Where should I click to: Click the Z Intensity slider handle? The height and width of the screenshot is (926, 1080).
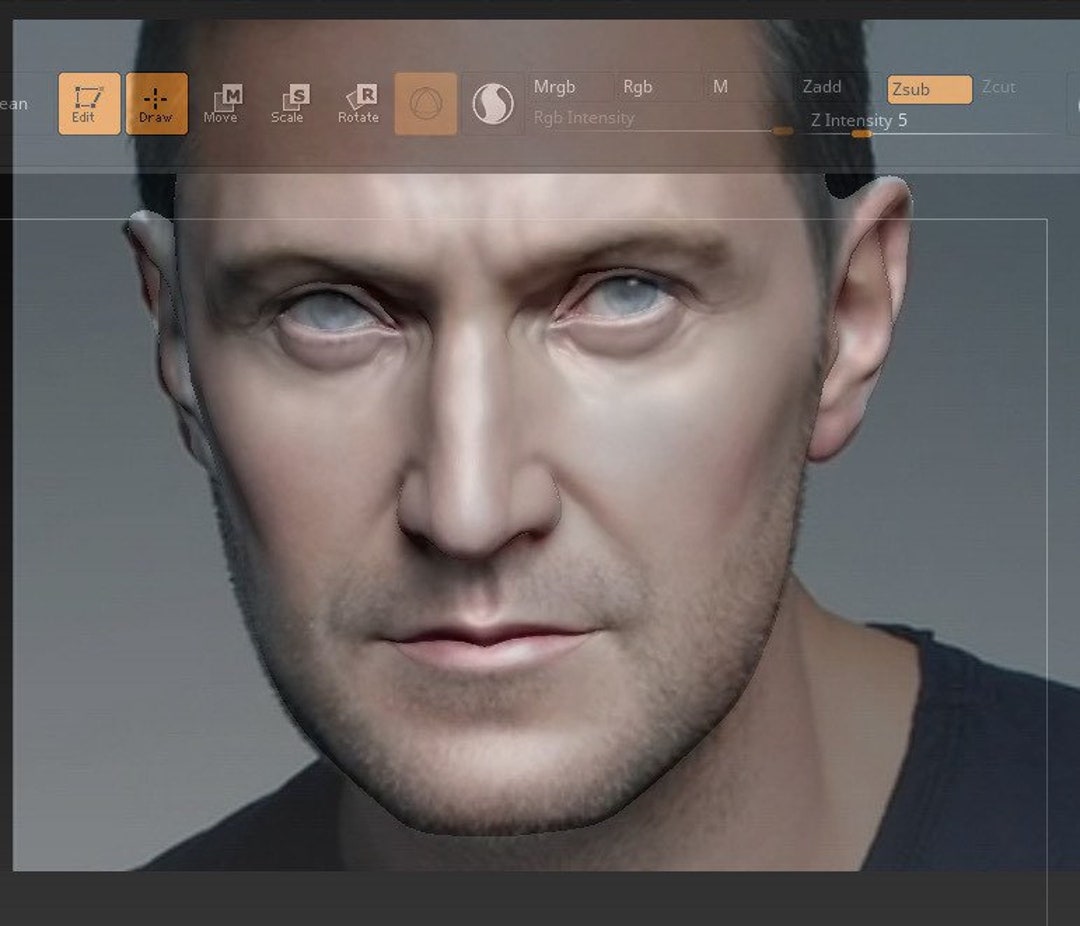861,134
